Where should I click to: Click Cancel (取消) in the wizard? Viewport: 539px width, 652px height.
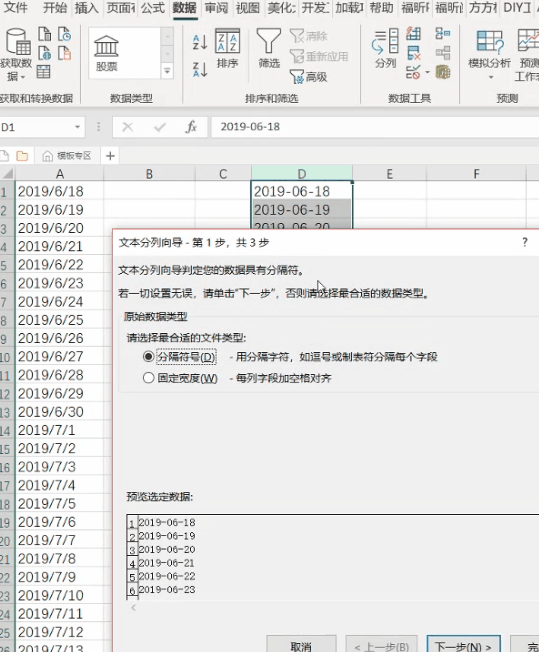coord(301,645)
